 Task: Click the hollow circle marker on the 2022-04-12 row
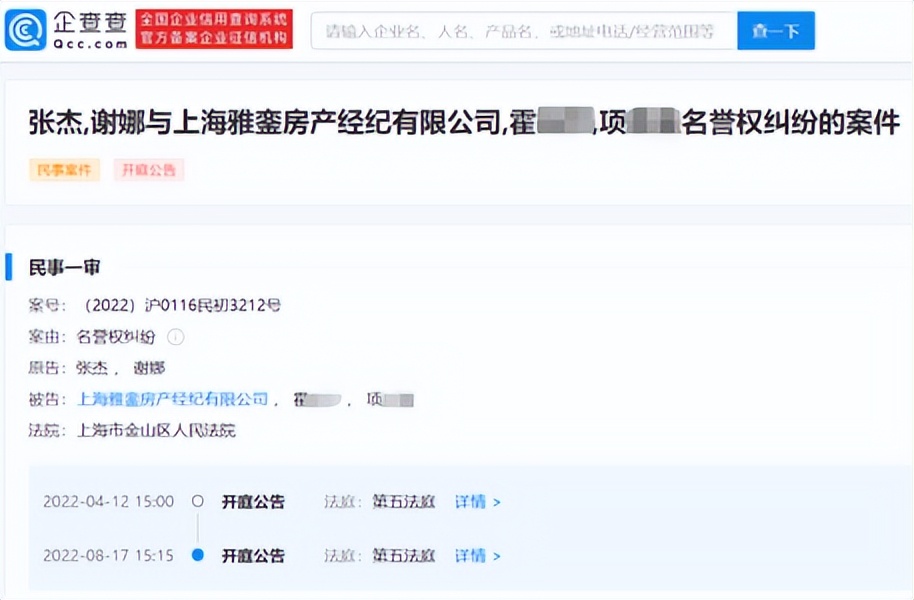point(199,501)
